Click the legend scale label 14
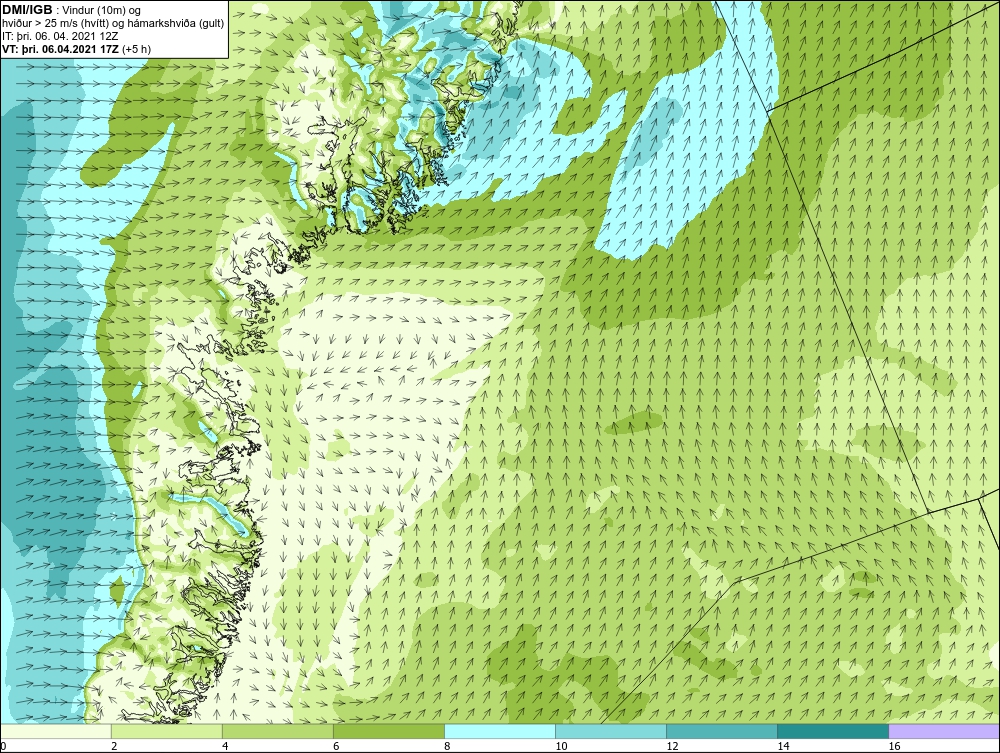Image resolution: width=1000 pixels, height=753 pixels. [x=783, y=746]
